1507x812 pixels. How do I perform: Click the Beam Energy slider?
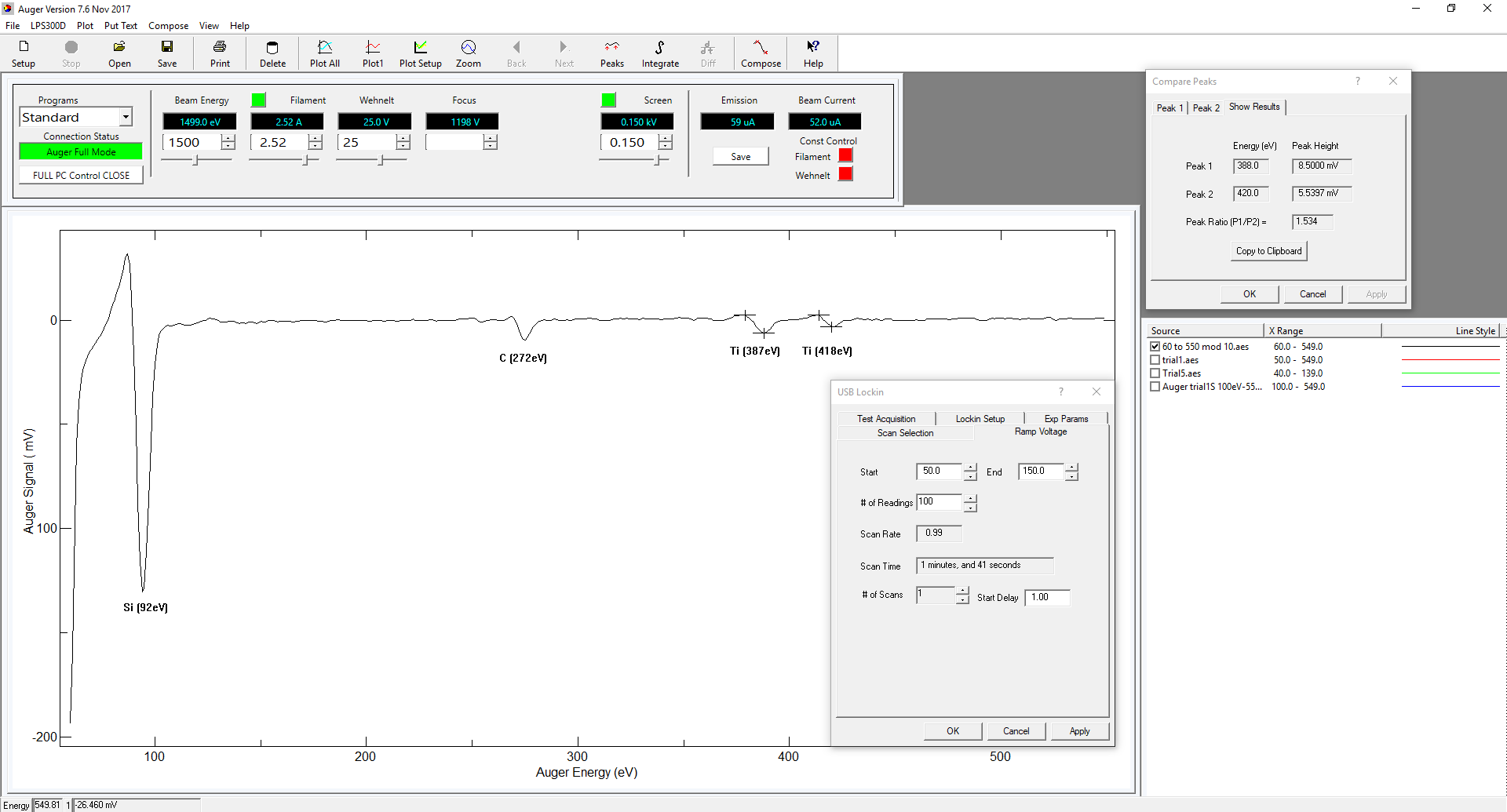click(196, 160)
